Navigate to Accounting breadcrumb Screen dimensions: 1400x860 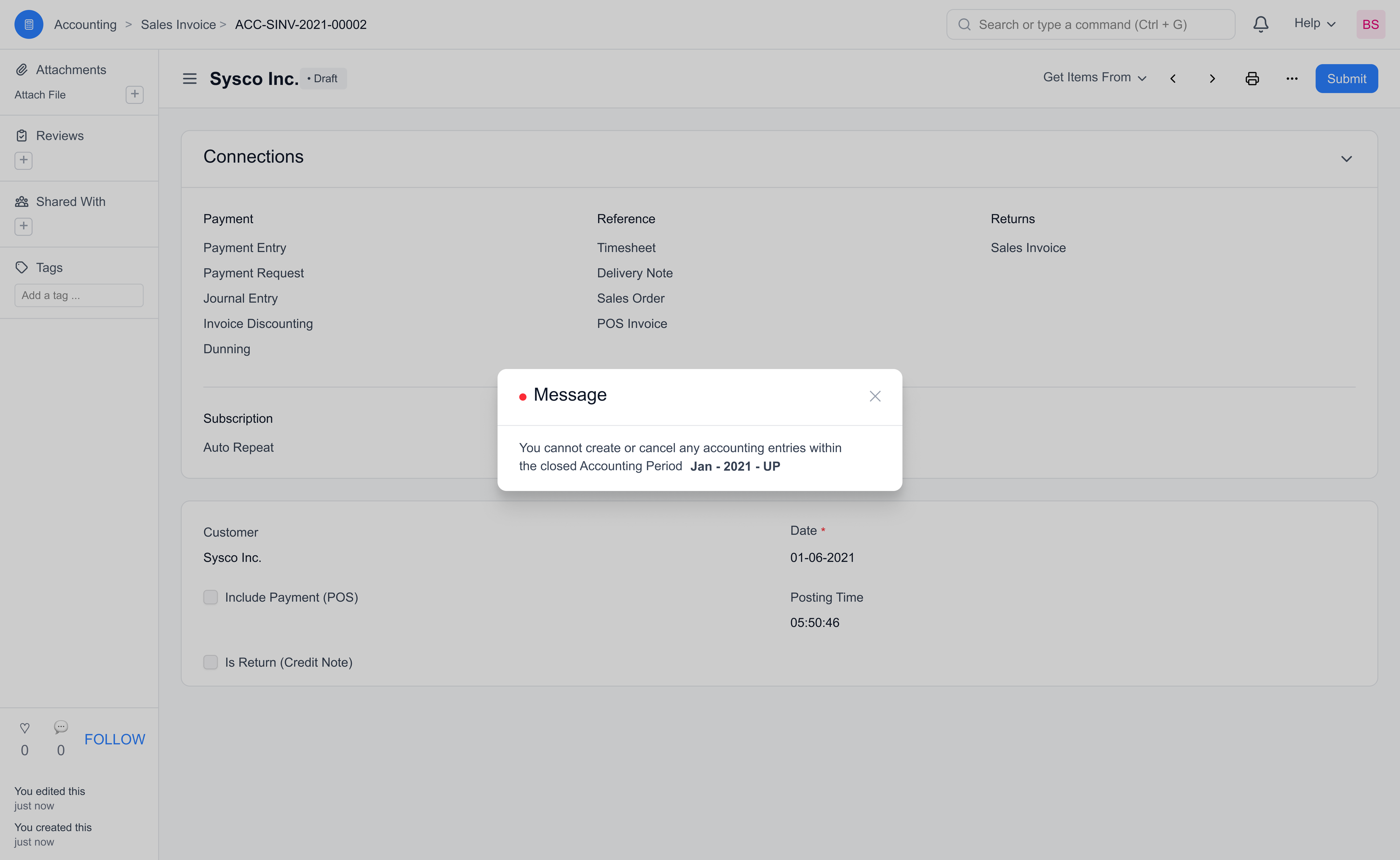click(x=85, y=24)
